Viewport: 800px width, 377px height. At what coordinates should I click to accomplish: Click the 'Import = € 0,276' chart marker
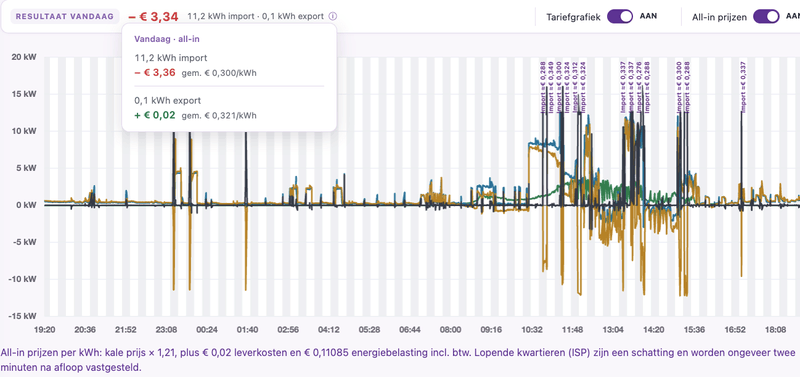pyautogui.click(x=639, y=86)
